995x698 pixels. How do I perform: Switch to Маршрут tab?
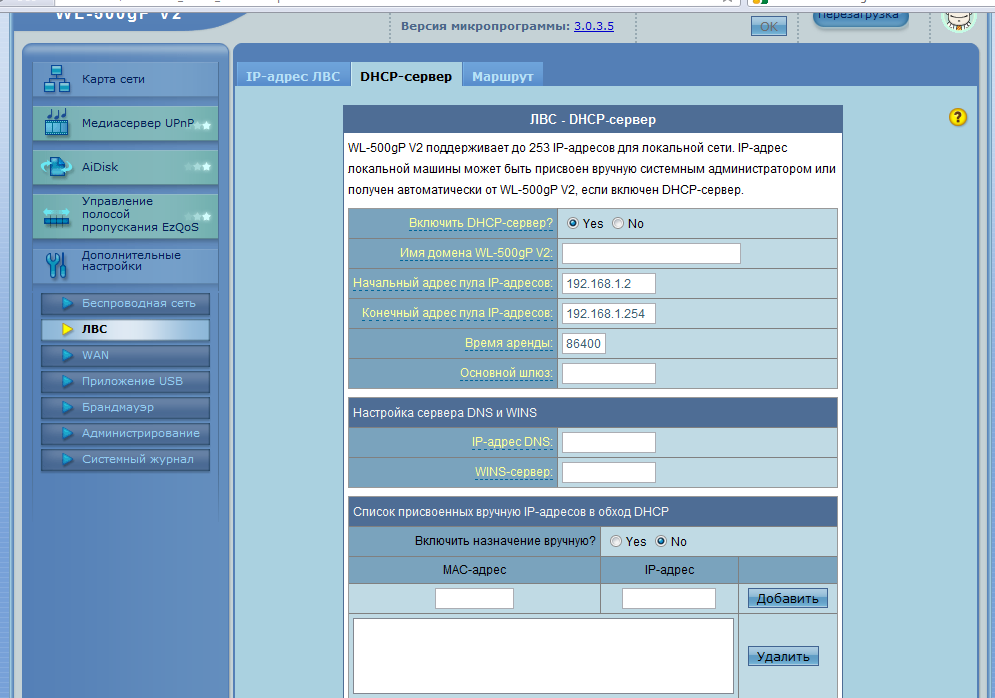click(503, 76)
